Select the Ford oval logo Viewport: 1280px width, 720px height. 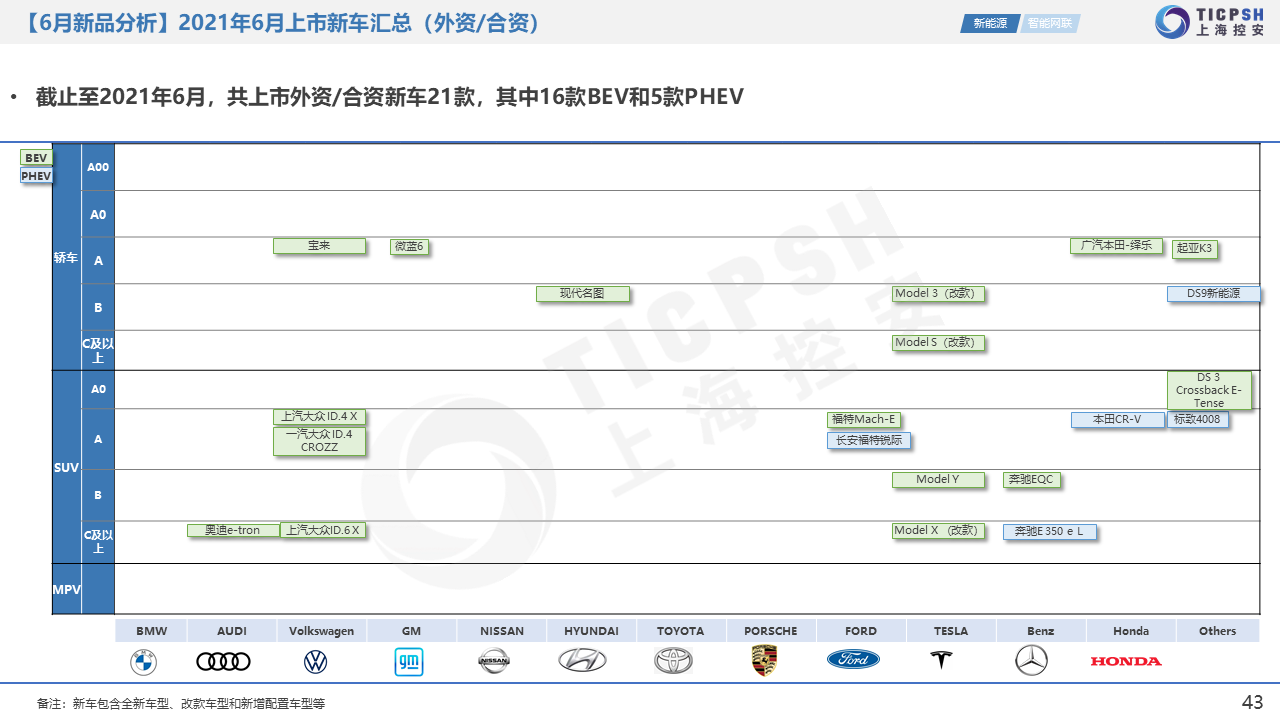853,660
